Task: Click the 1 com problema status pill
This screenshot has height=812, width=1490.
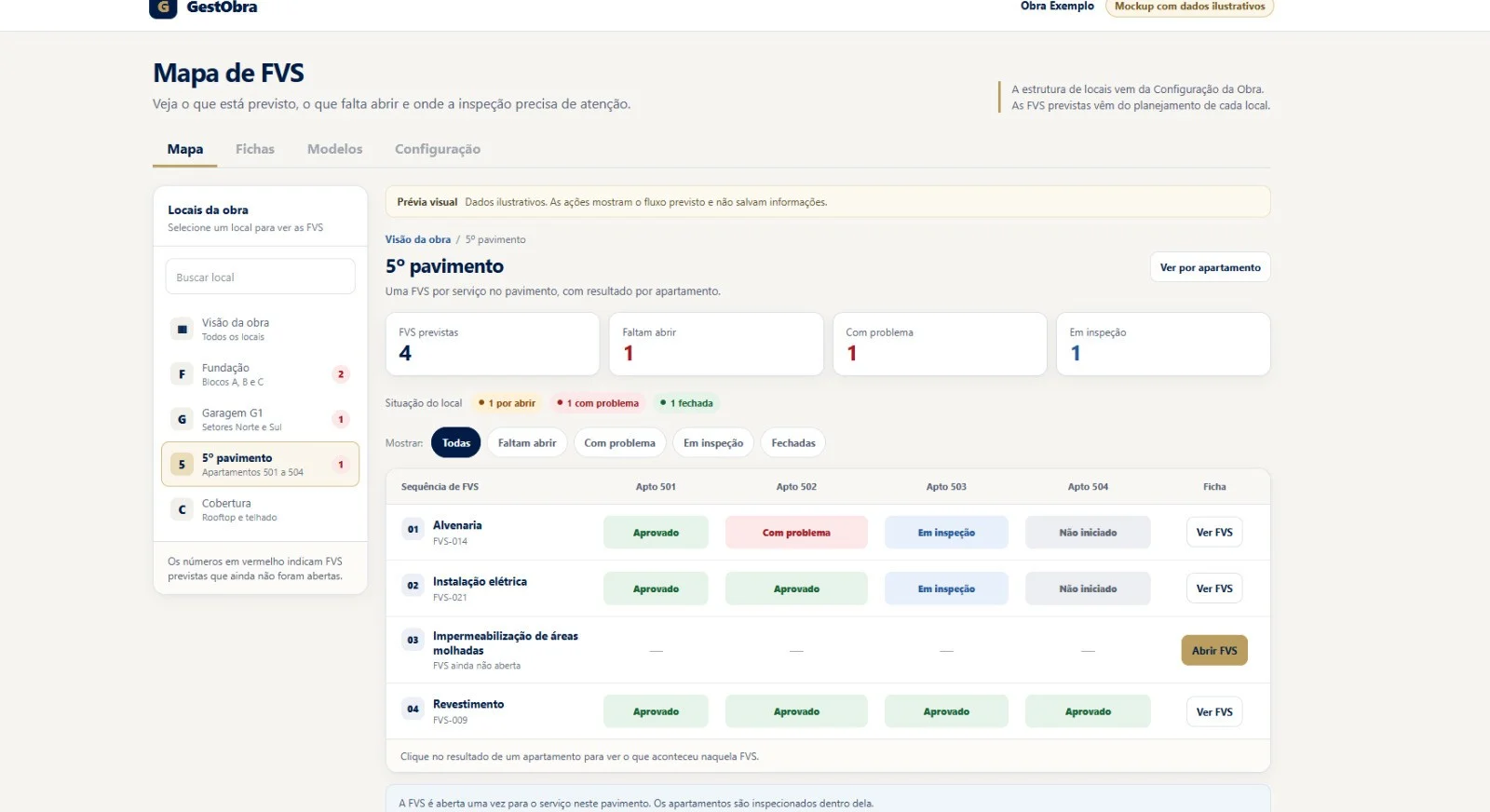Action: click(597, 403)
